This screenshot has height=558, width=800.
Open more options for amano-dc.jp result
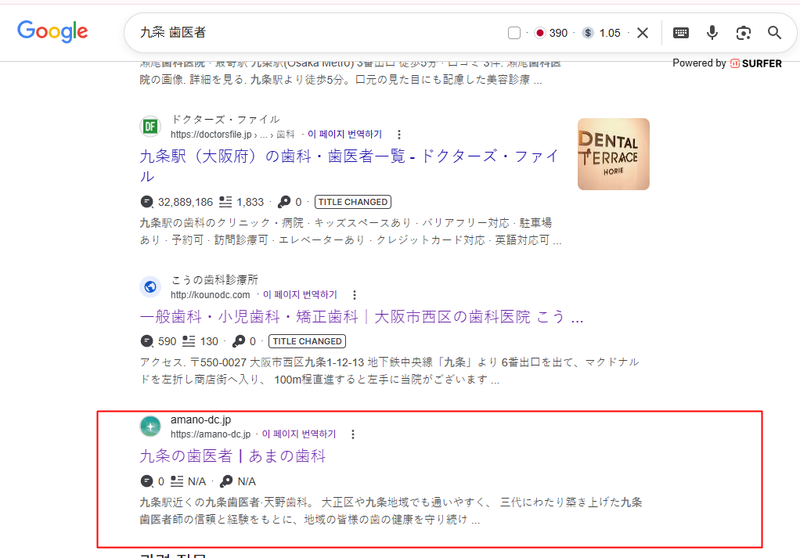(x=353, y=434)
